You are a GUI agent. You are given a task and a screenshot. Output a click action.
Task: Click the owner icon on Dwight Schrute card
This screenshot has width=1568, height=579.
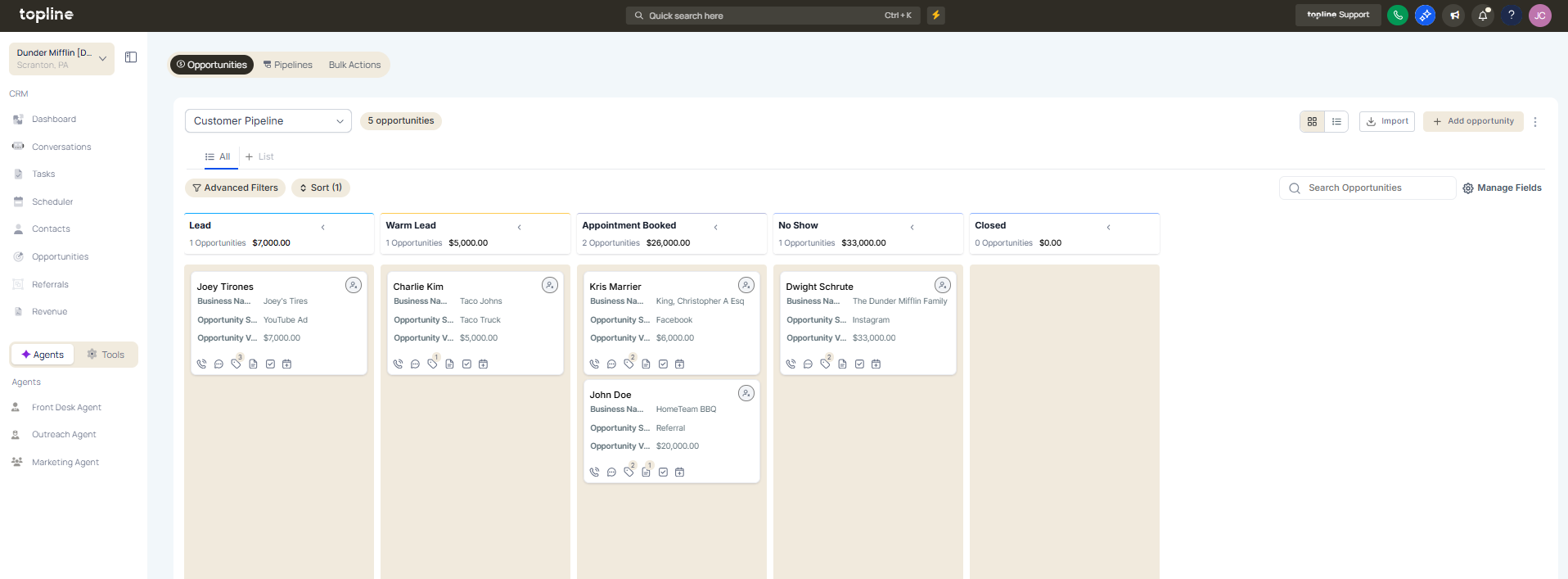pos(943,285)
